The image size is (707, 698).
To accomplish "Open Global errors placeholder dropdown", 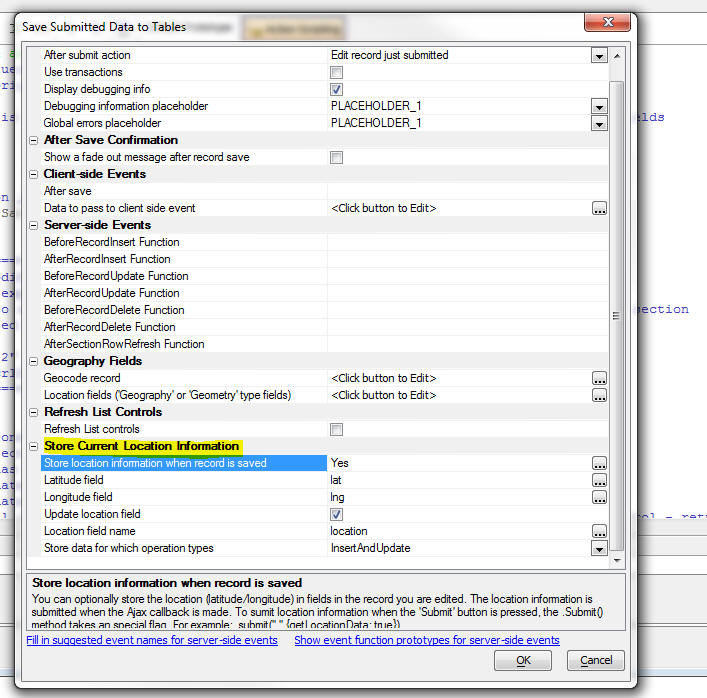I will pos(599,124).
